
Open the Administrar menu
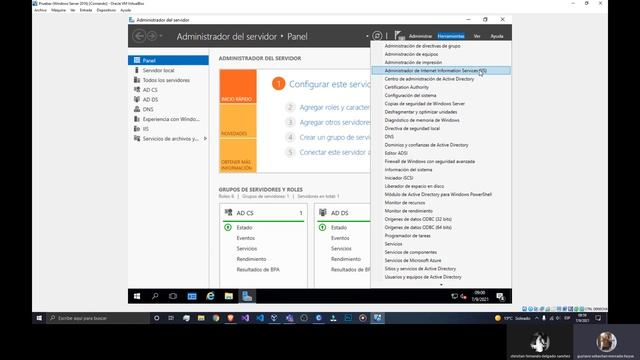coord(420,36)
